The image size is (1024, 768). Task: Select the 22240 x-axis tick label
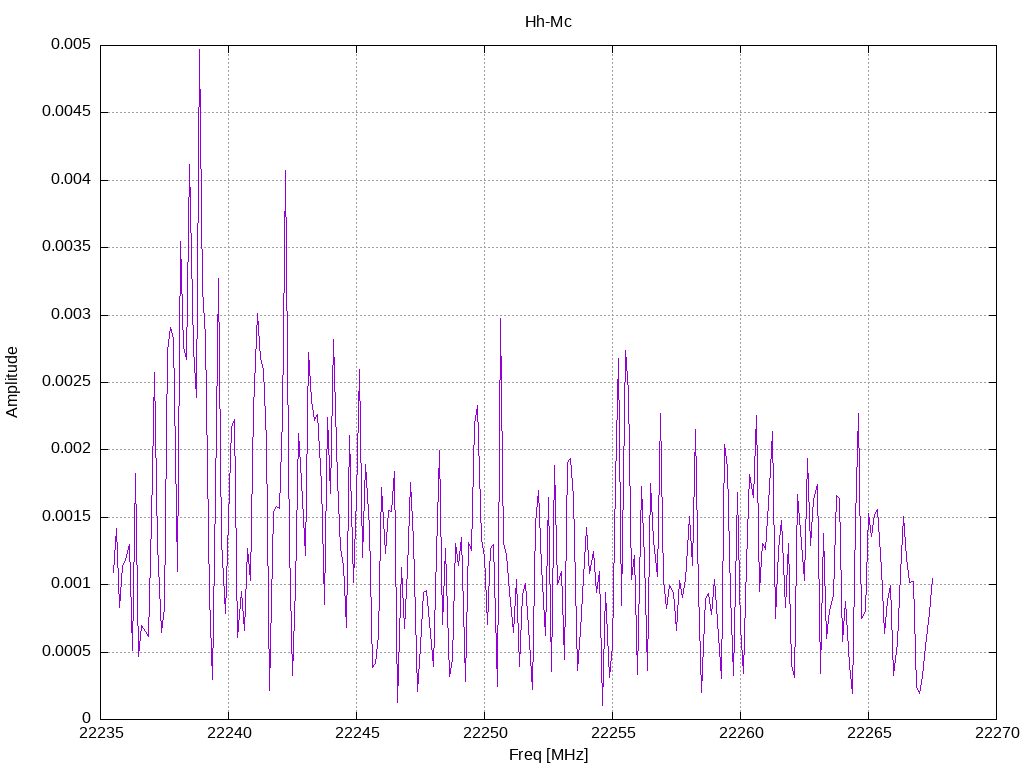coord(228,733)
